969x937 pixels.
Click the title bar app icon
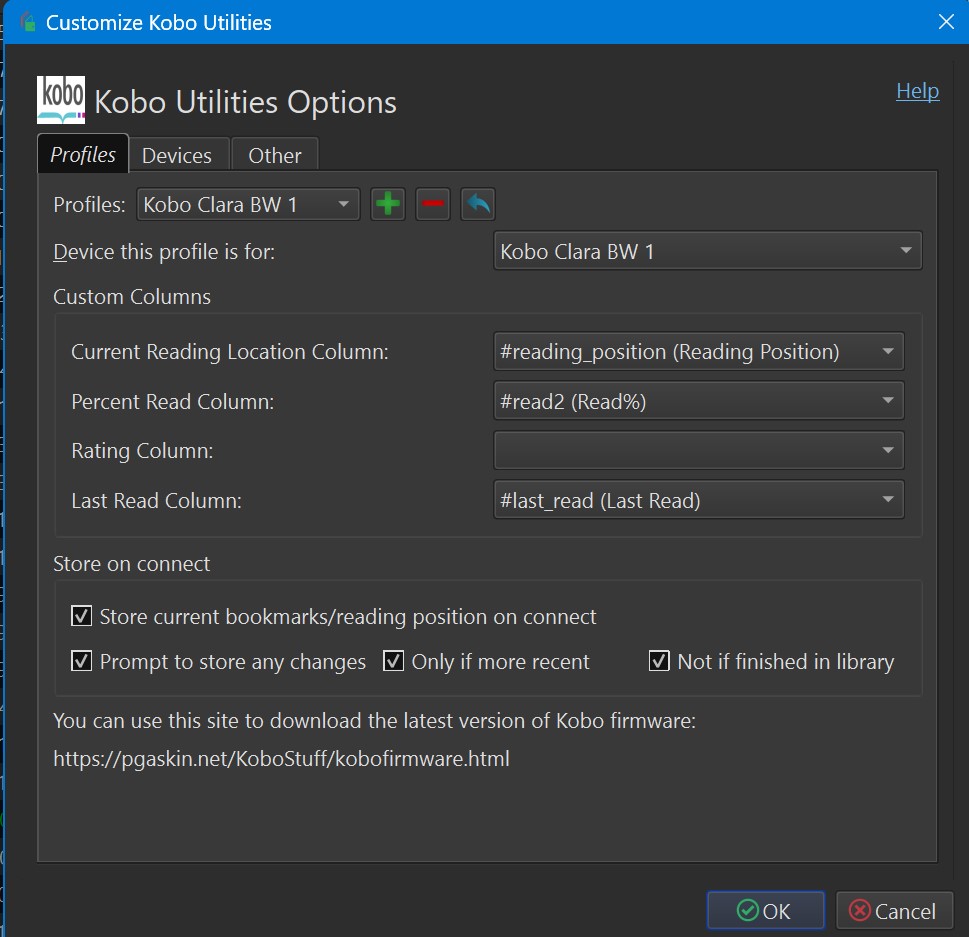pos(28,22)
